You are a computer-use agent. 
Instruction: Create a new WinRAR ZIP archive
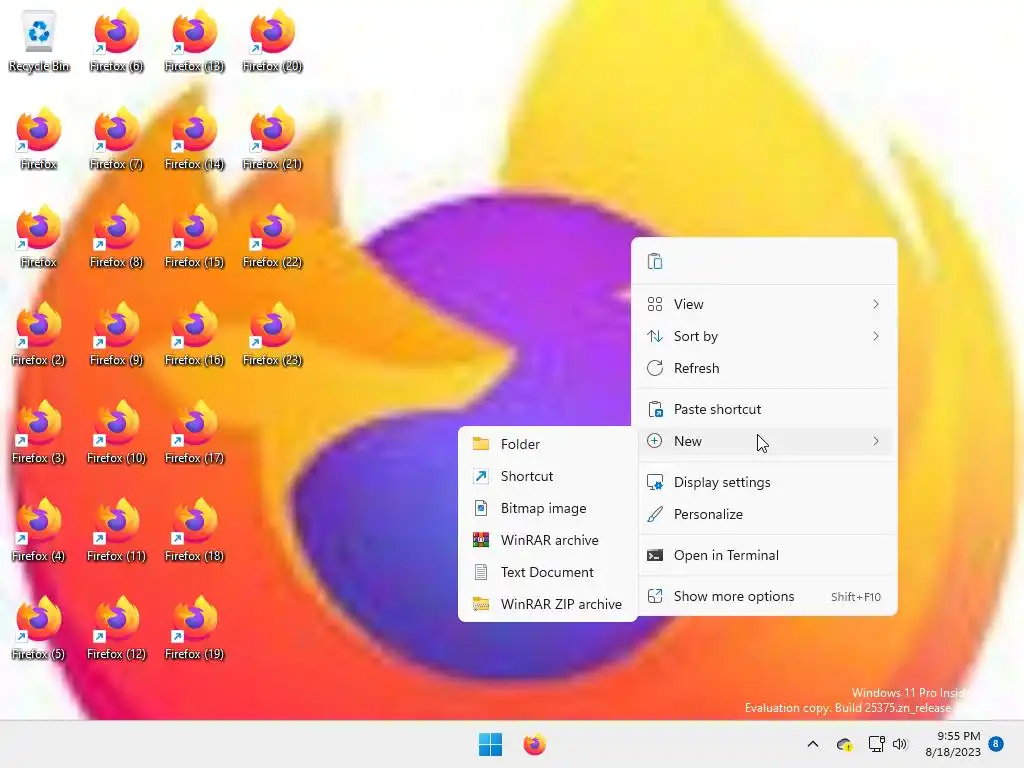548,604
